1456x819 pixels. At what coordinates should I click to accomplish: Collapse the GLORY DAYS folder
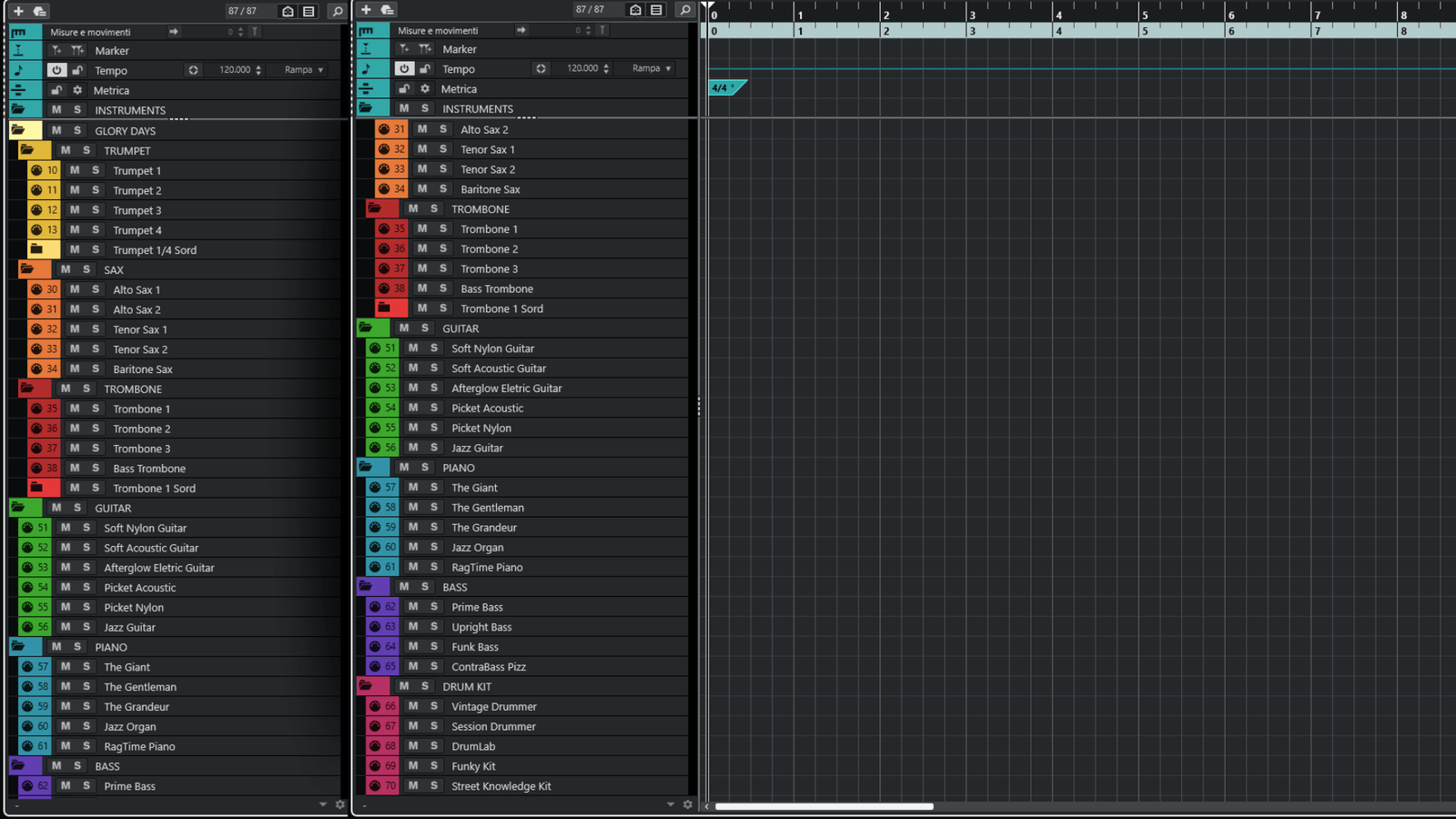click(x=17, y=130)
